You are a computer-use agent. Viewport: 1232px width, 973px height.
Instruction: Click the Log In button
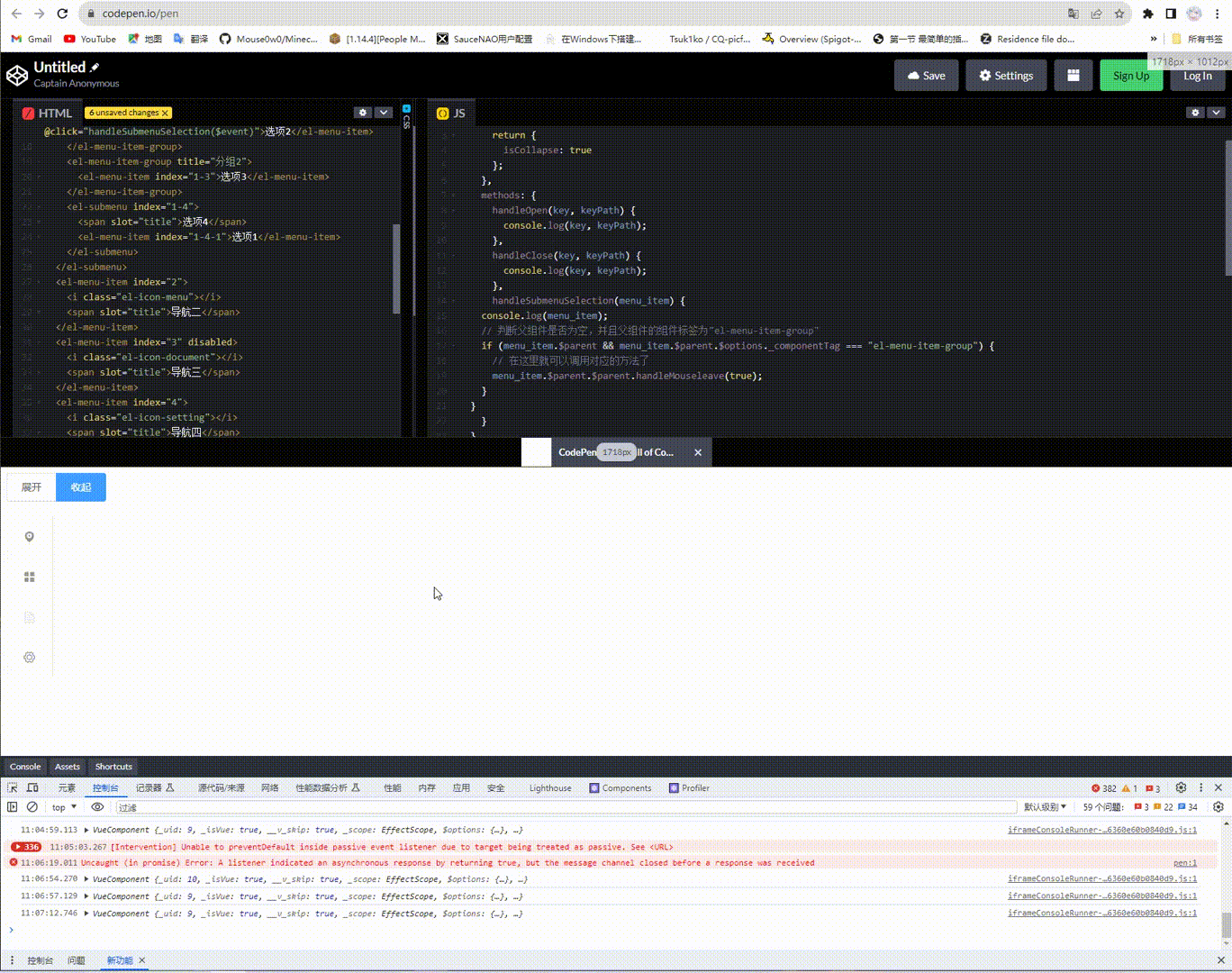1198,76
